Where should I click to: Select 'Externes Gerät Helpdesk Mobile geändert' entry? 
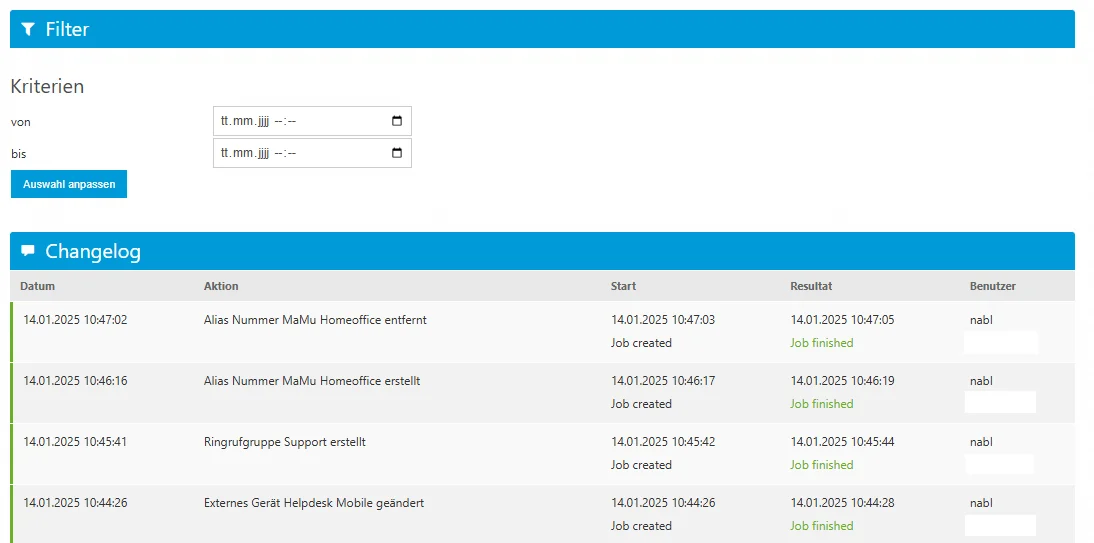pyautogui.click(x=313, y=503)
